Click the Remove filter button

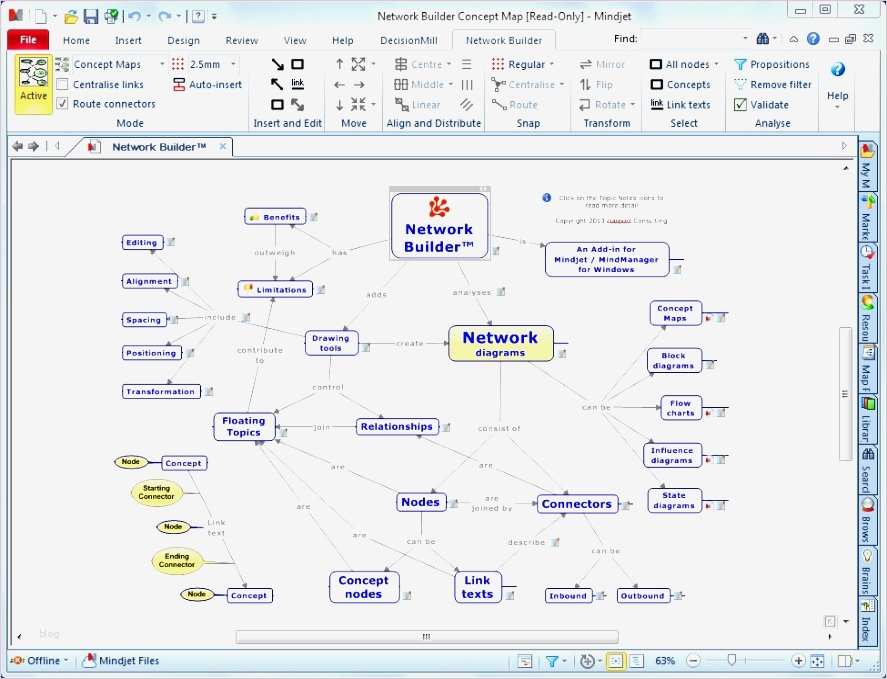coord(772,84)
